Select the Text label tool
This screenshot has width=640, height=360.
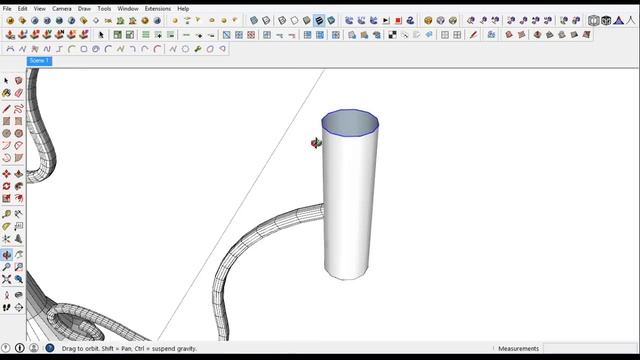click(18, 227)
